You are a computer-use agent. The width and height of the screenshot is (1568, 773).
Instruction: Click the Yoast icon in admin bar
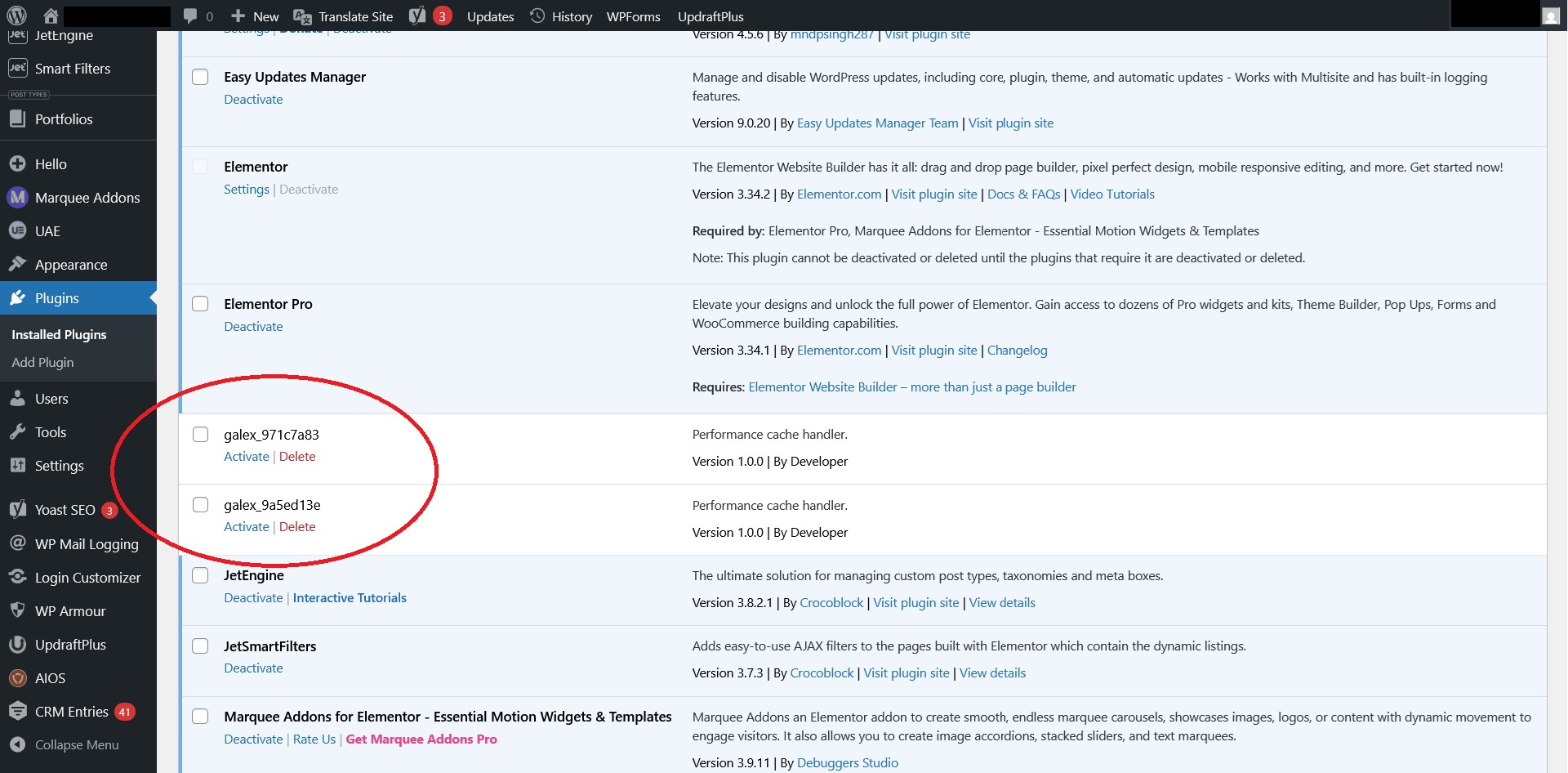pyautogui.click(x=417, y=16)
